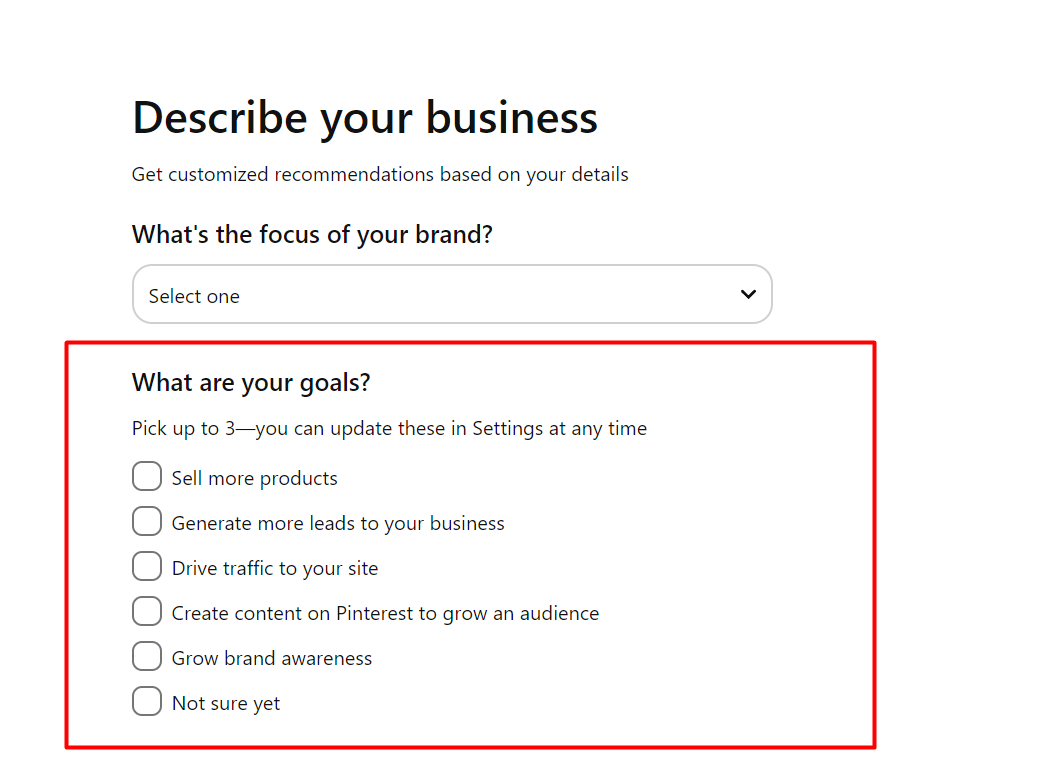Image resolution: width=1060 pixels, height=782 pixels.
Task: Click the dropdown chevron arrow icon
Action: (x=747, y=294)
